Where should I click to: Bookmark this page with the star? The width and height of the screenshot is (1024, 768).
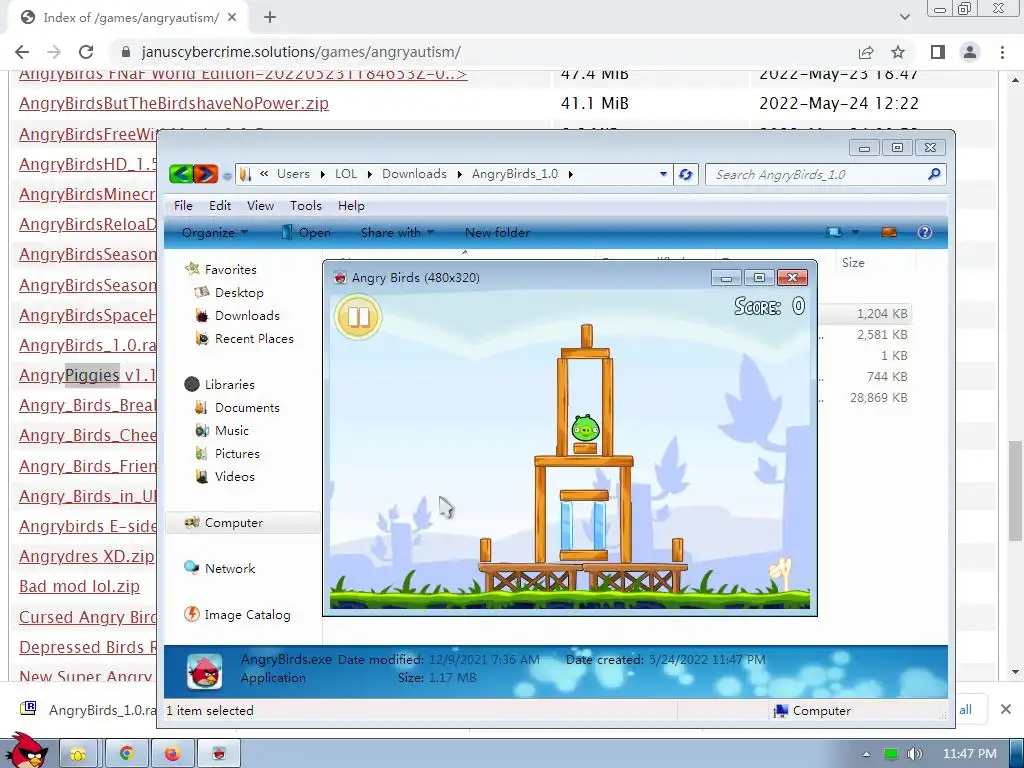point(898,52)
